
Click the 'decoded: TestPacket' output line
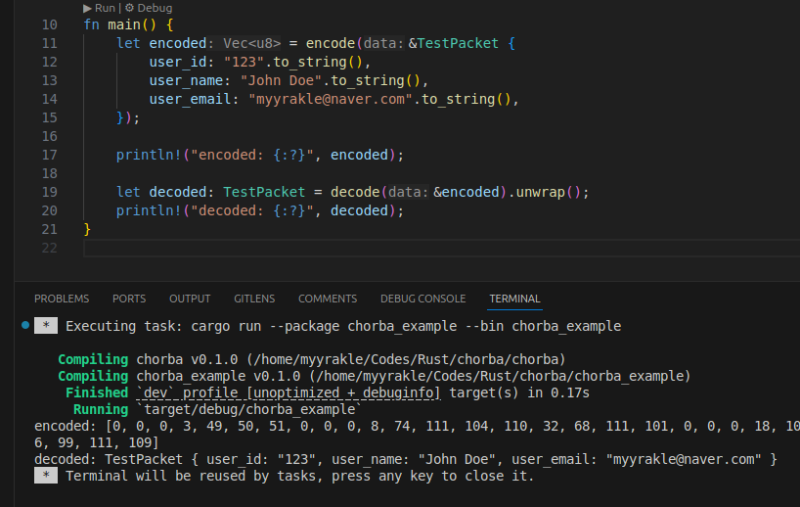point(406,460)
